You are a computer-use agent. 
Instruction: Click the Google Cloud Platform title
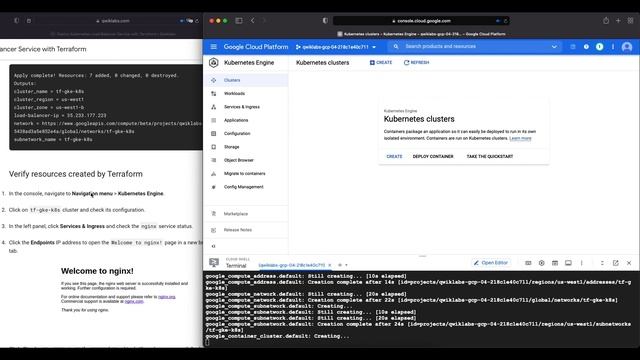(x=256, y=47)
